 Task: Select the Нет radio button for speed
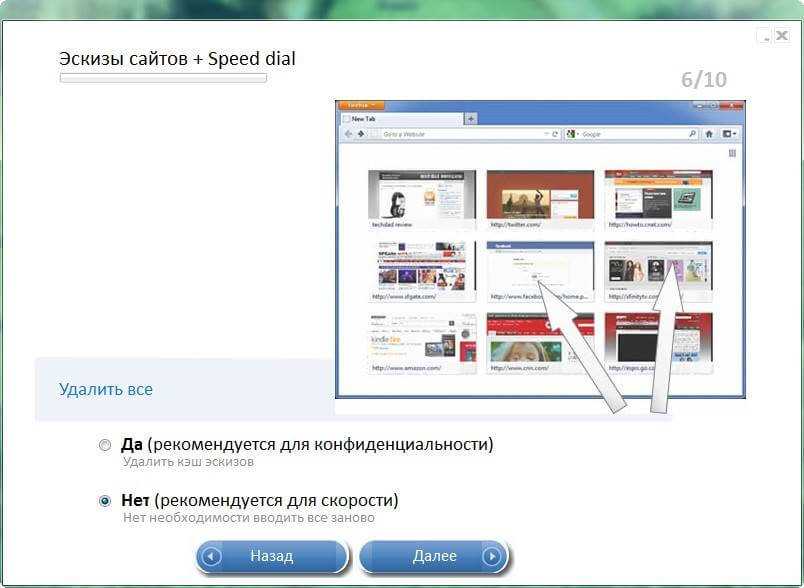[105, 501]
